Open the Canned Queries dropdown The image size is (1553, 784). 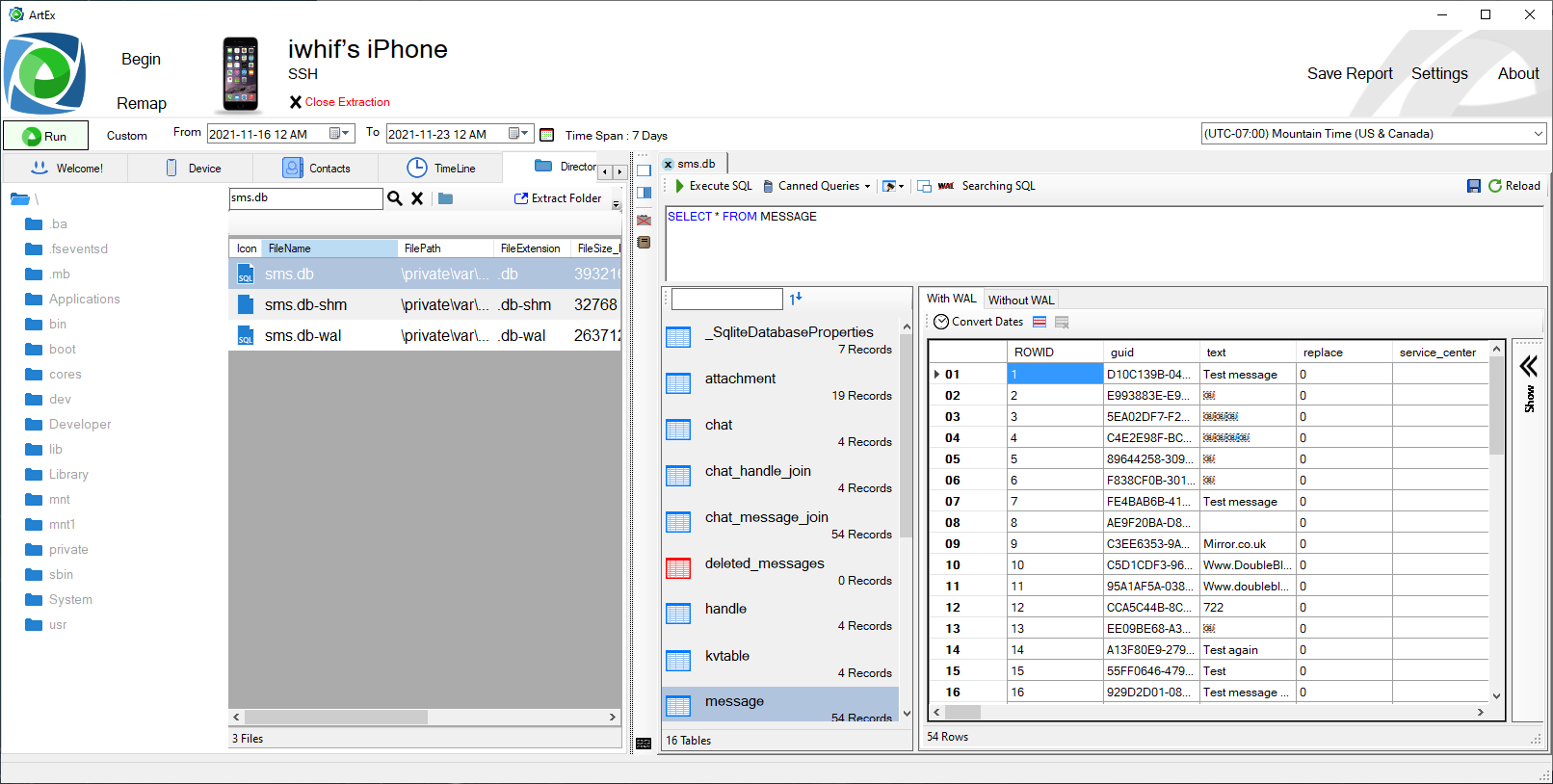coord(817,186)
